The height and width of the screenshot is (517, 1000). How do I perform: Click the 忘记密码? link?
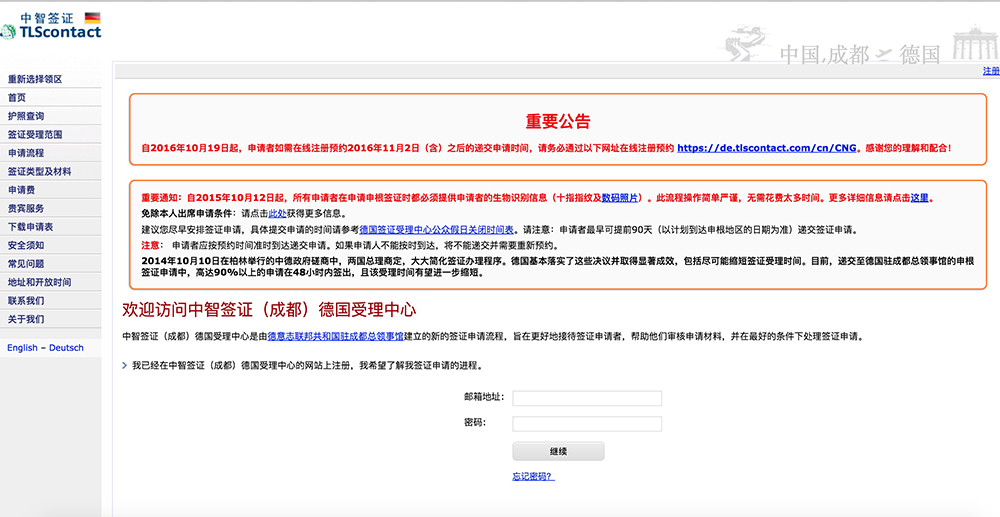point(532,476)
